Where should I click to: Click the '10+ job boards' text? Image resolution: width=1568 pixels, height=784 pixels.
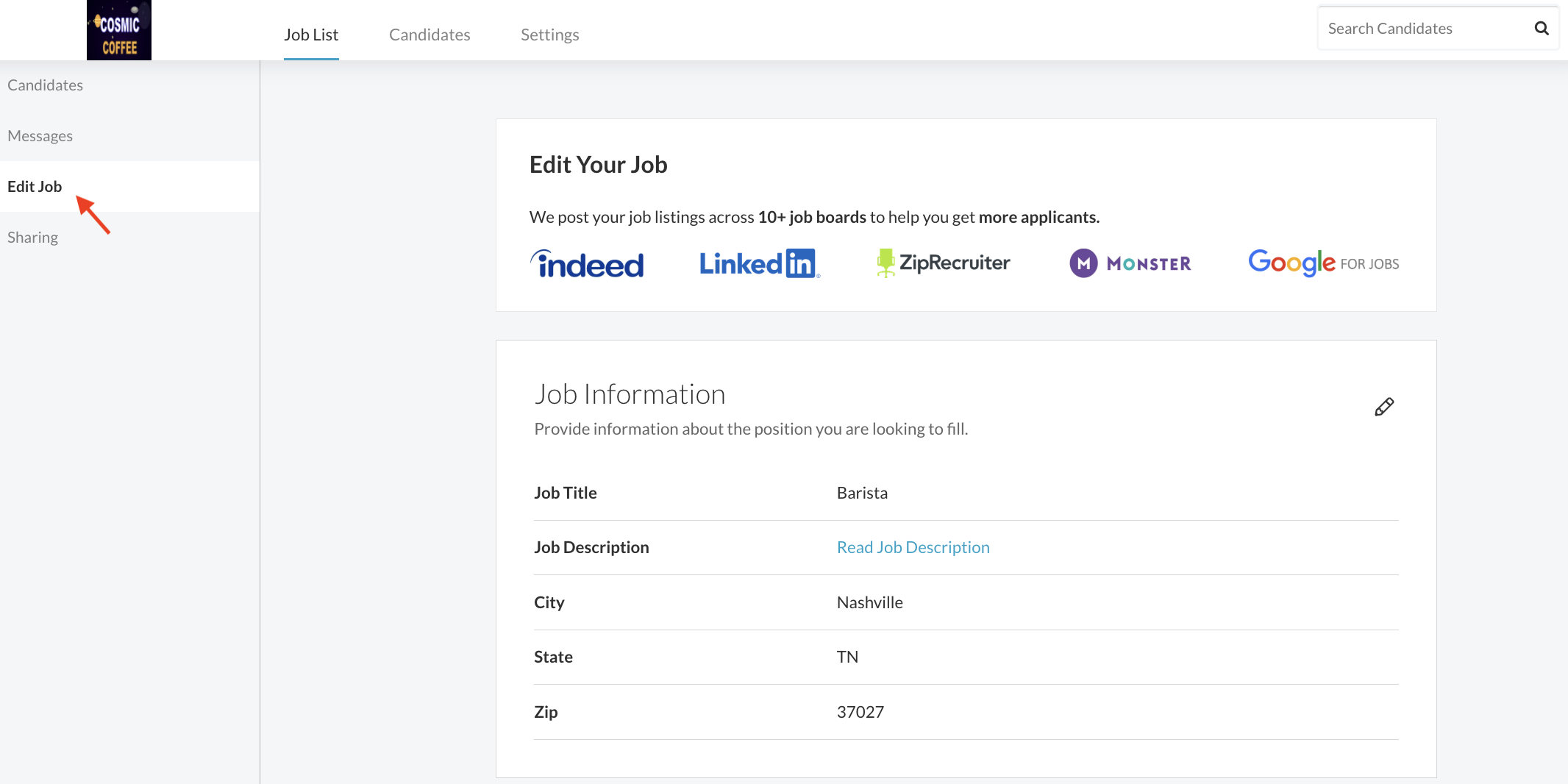(x=812, y=217)
